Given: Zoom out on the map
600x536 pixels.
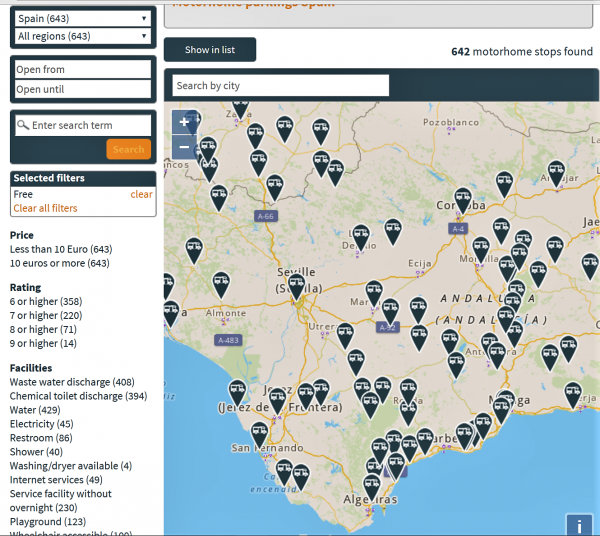Looking at the screenshot, I should click(185, 147).
